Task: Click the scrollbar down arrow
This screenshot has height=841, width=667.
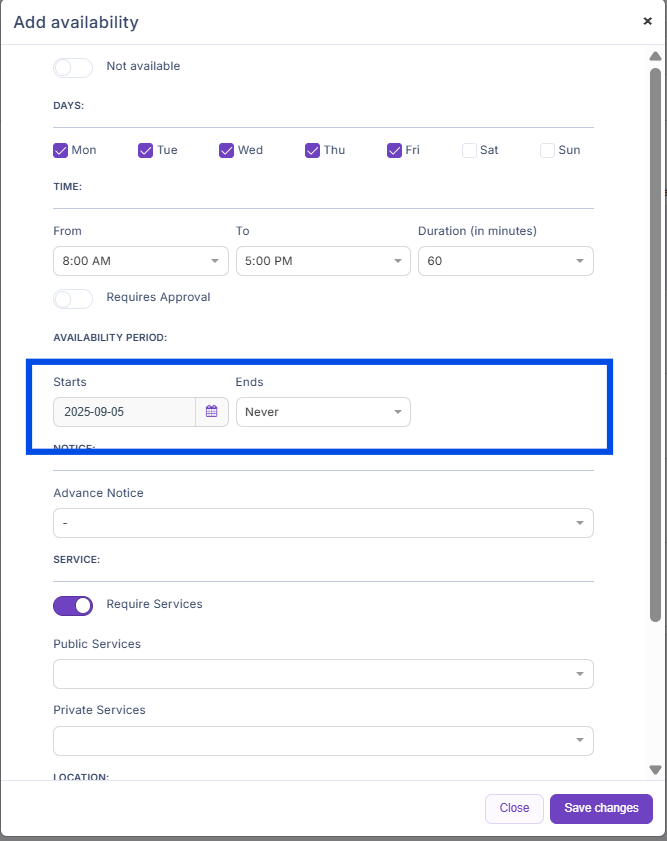Action: coord(655,769)
